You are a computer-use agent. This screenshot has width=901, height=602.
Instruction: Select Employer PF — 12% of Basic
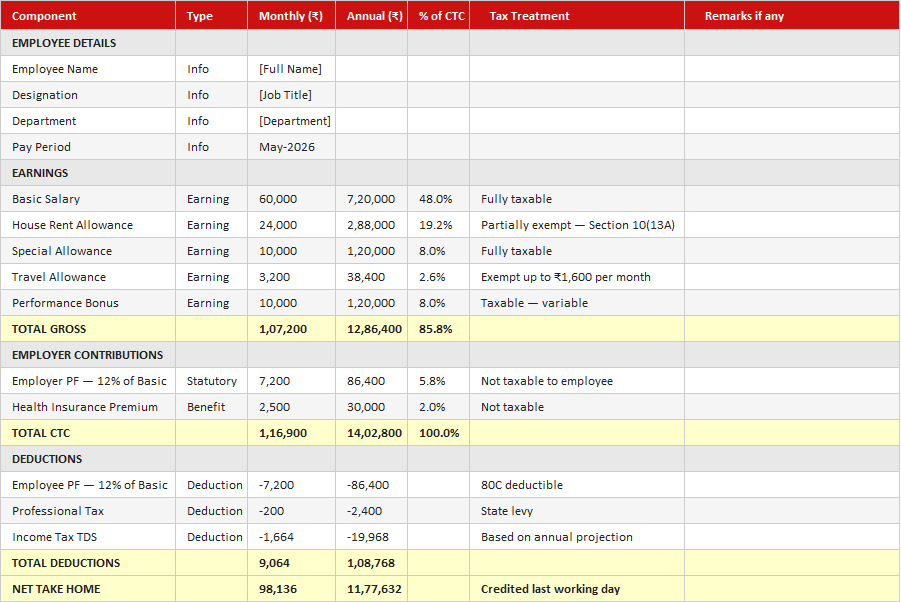(x=88, y=381)
